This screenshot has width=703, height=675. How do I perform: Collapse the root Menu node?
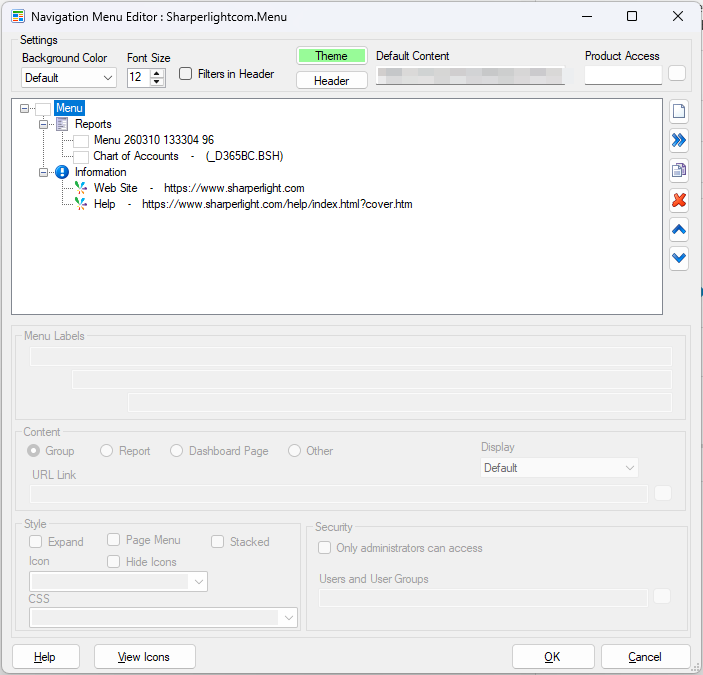(x=25, y=108)
